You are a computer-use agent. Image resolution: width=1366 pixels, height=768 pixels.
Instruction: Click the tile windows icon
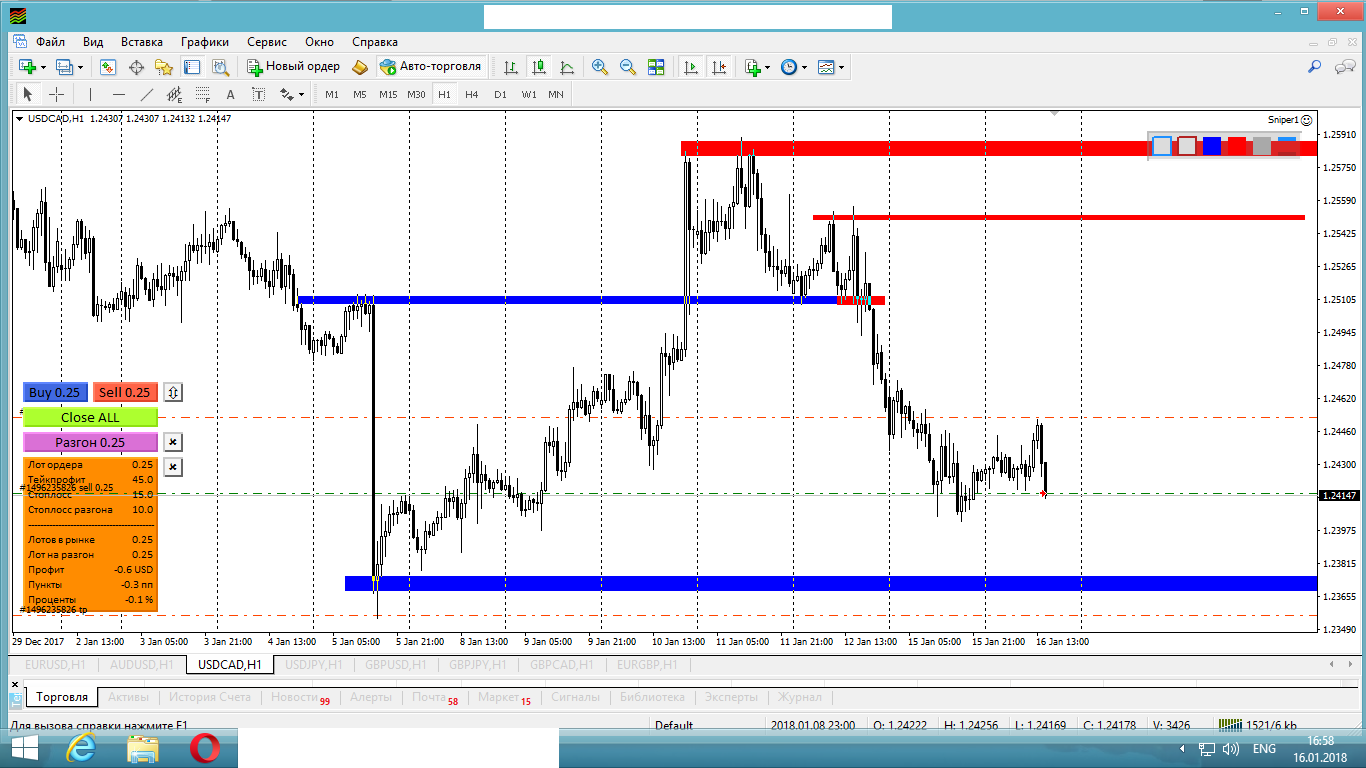click(x=656, y=67)
